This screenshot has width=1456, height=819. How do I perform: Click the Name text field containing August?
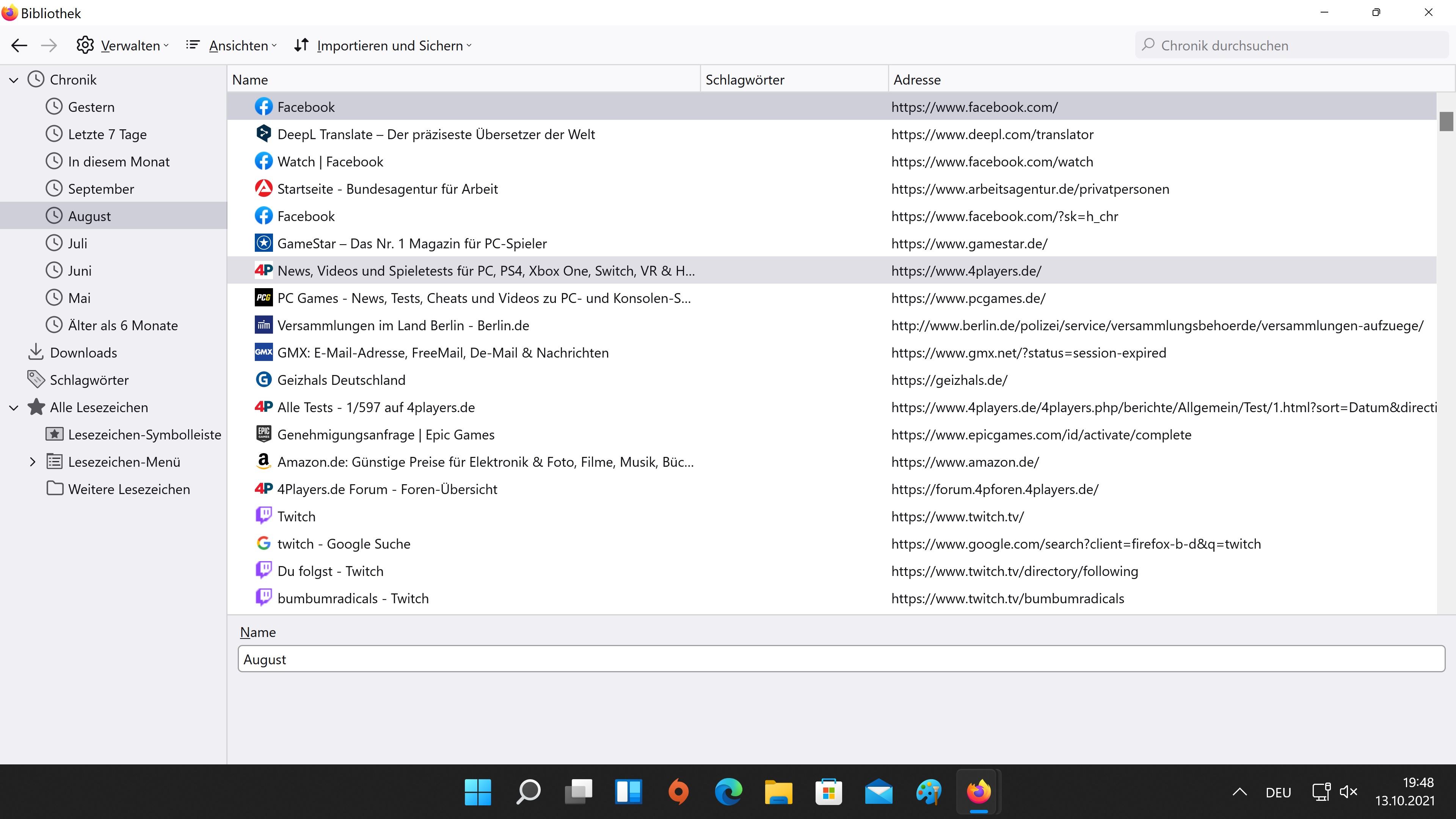[842, 659]
